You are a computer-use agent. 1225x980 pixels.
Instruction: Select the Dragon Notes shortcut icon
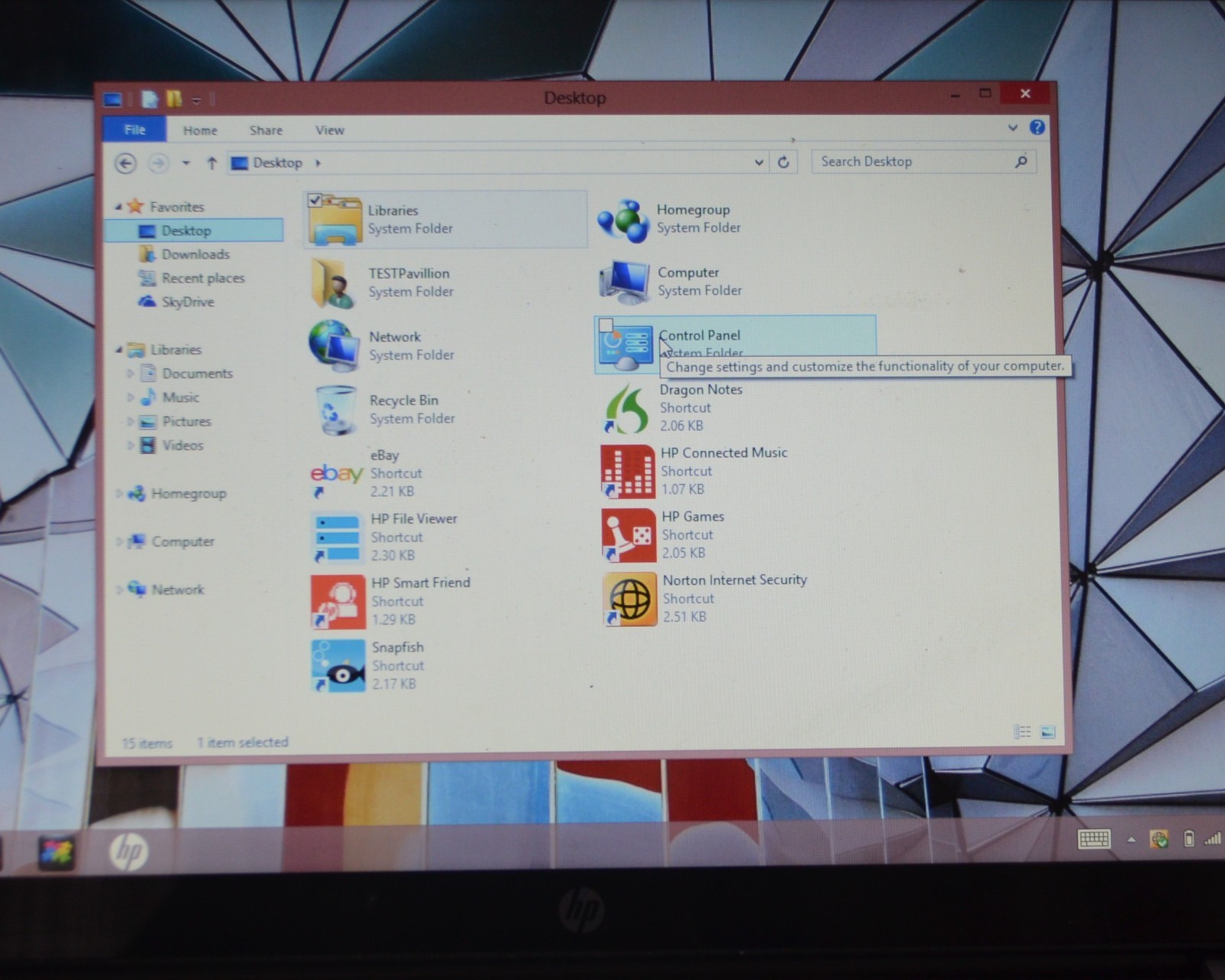[x=627, y=408]
